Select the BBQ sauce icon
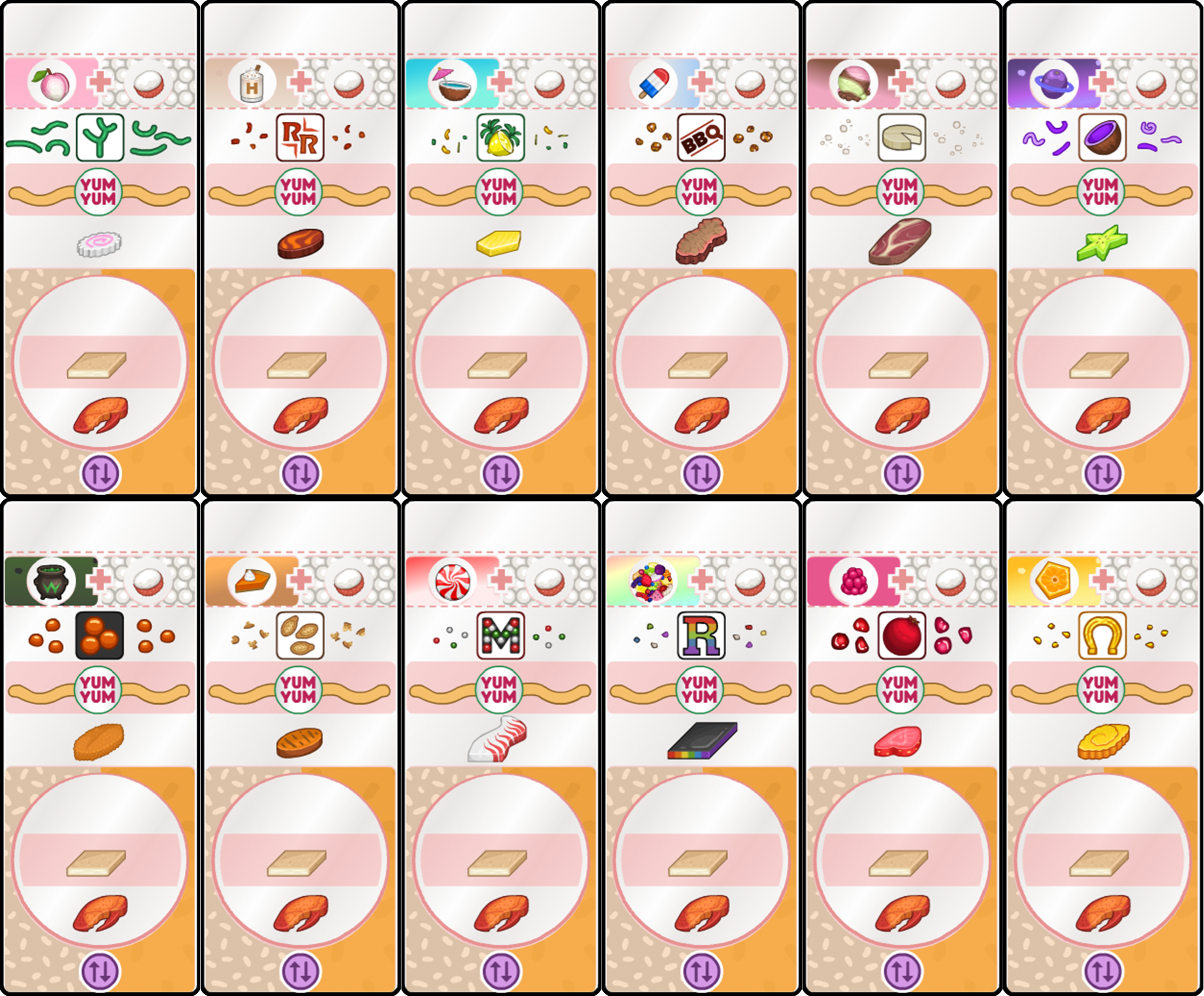This screenshot has width=1204, height=996. point(701,137)
